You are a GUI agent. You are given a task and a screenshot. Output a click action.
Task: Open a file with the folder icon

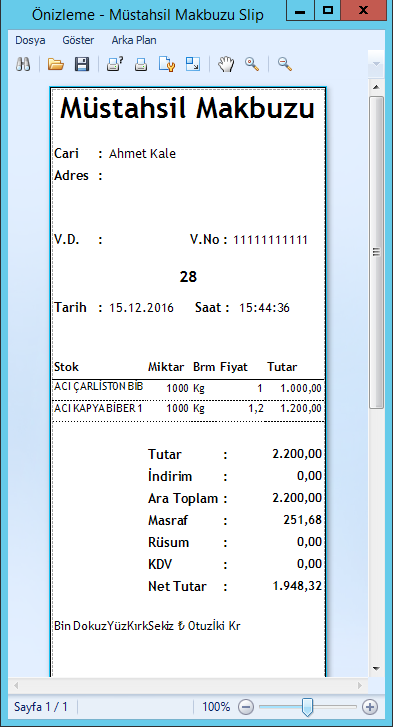click(56, 64)
